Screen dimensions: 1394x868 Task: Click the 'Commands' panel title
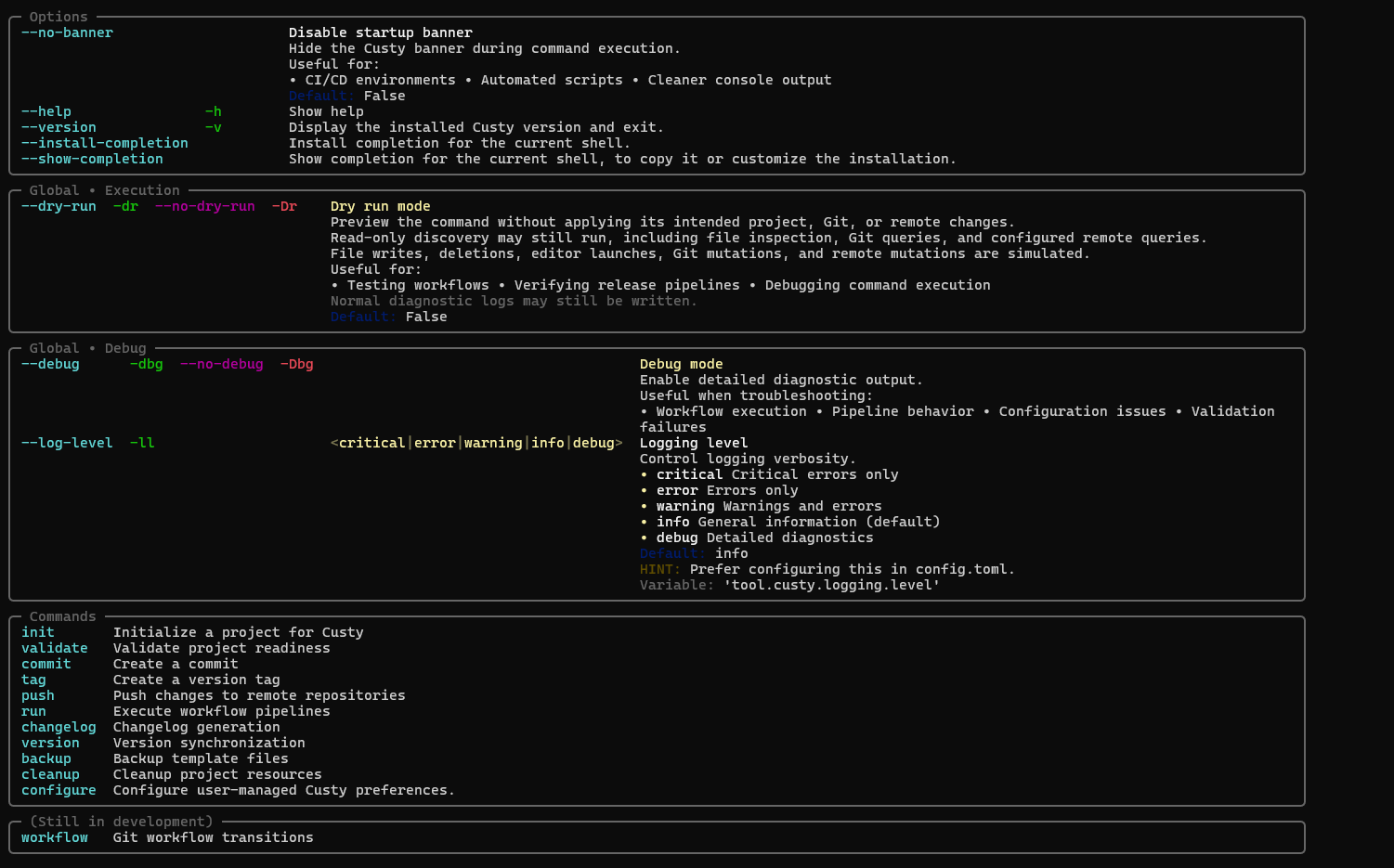(63, 616)
